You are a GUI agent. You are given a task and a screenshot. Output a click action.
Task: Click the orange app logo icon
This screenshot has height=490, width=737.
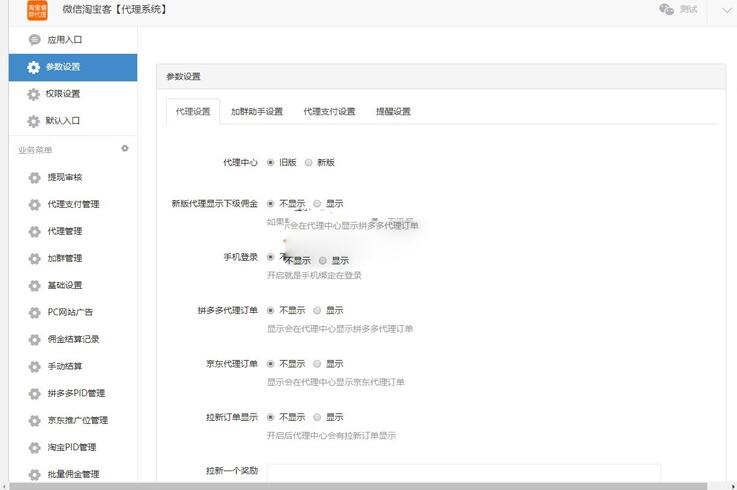click(x=37, y=10)
